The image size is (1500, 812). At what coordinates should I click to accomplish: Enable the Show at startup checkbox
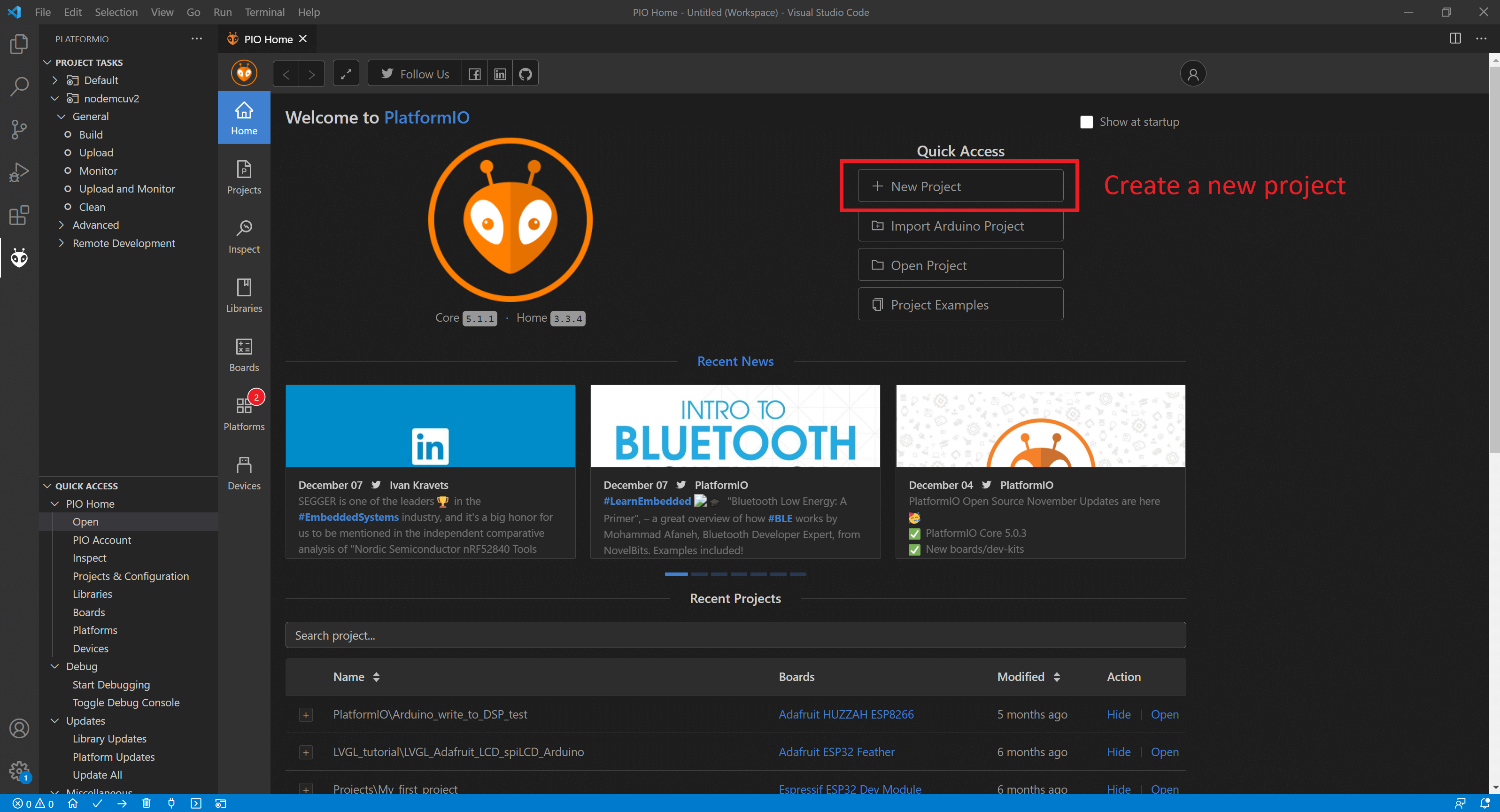tap(1086, 122)
